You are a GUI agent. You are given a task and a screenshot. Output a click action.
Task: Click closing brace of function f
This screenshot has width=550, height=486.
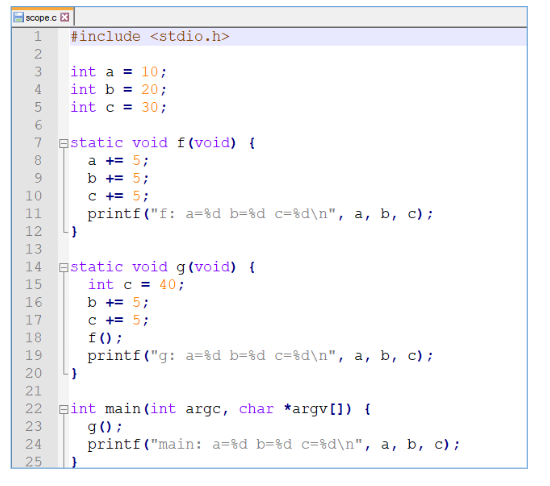coord(74,232)
